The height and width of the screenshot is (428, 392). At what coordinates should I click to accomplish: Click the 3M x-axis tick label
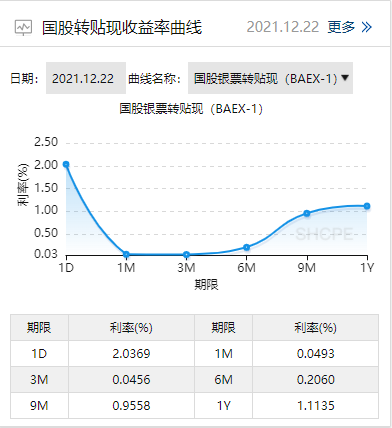[x=186, y=267]
